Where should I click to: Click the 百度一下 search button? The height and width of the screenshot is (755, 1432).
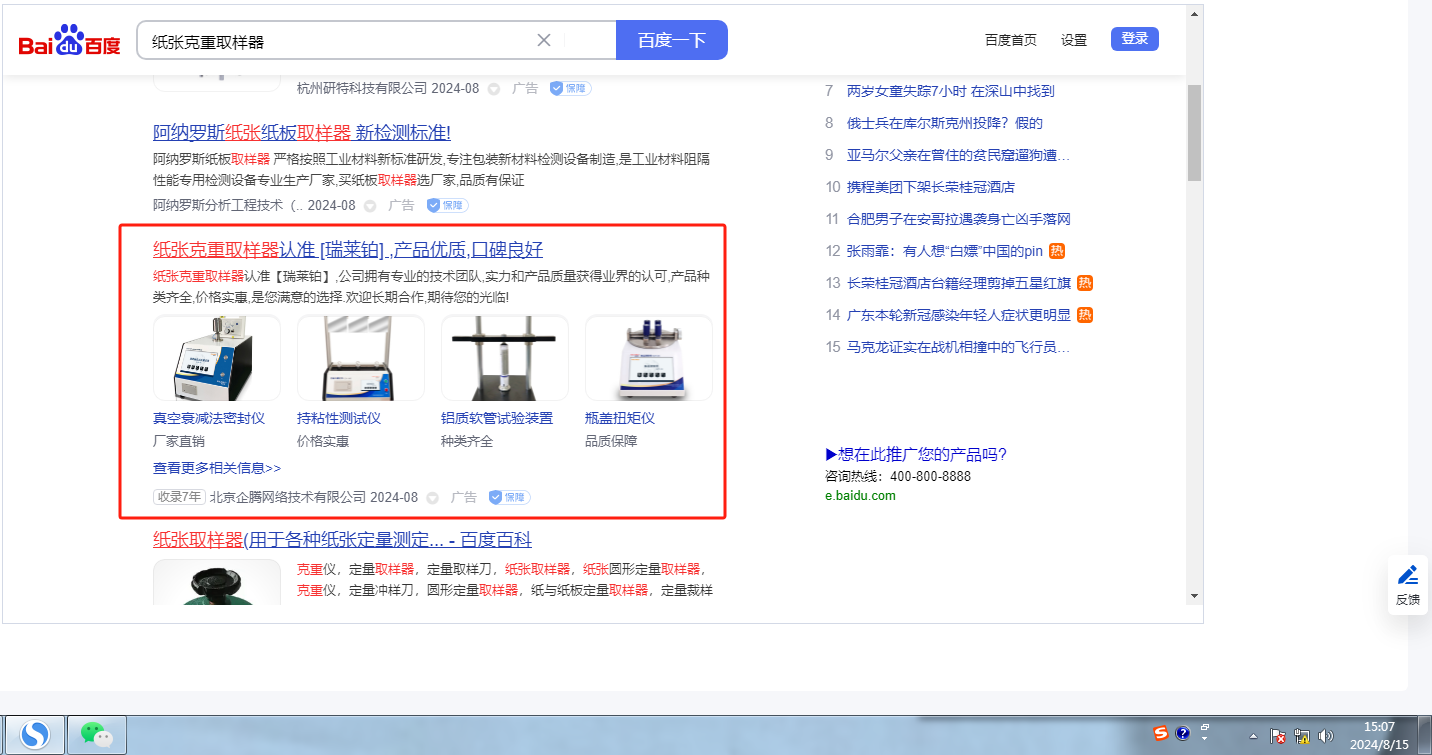point(672,40)
